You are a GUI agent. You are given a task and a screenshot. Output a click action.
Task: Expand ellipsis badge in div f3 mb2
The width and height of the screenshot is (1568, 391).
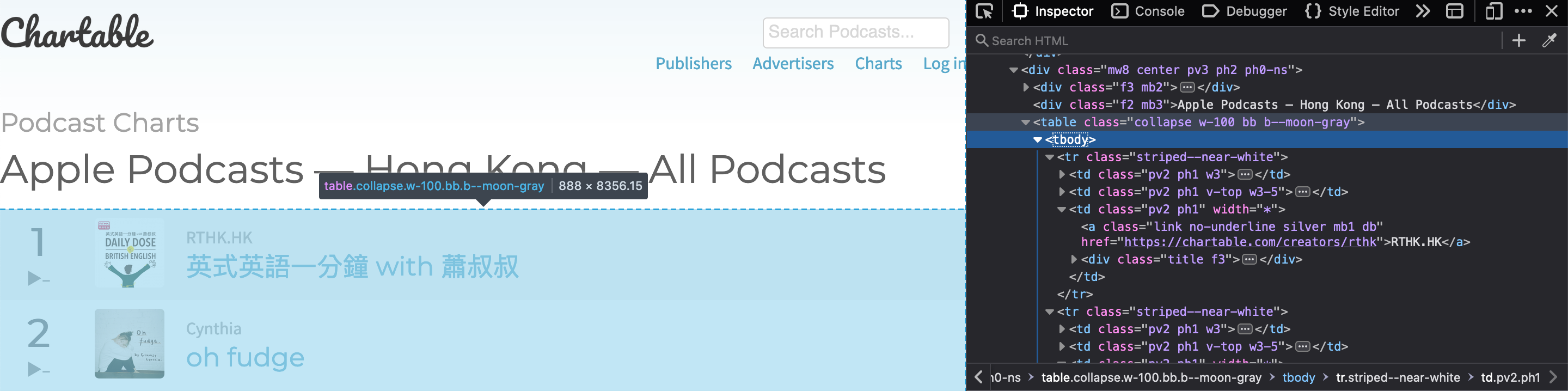(x=1187, y=88)
